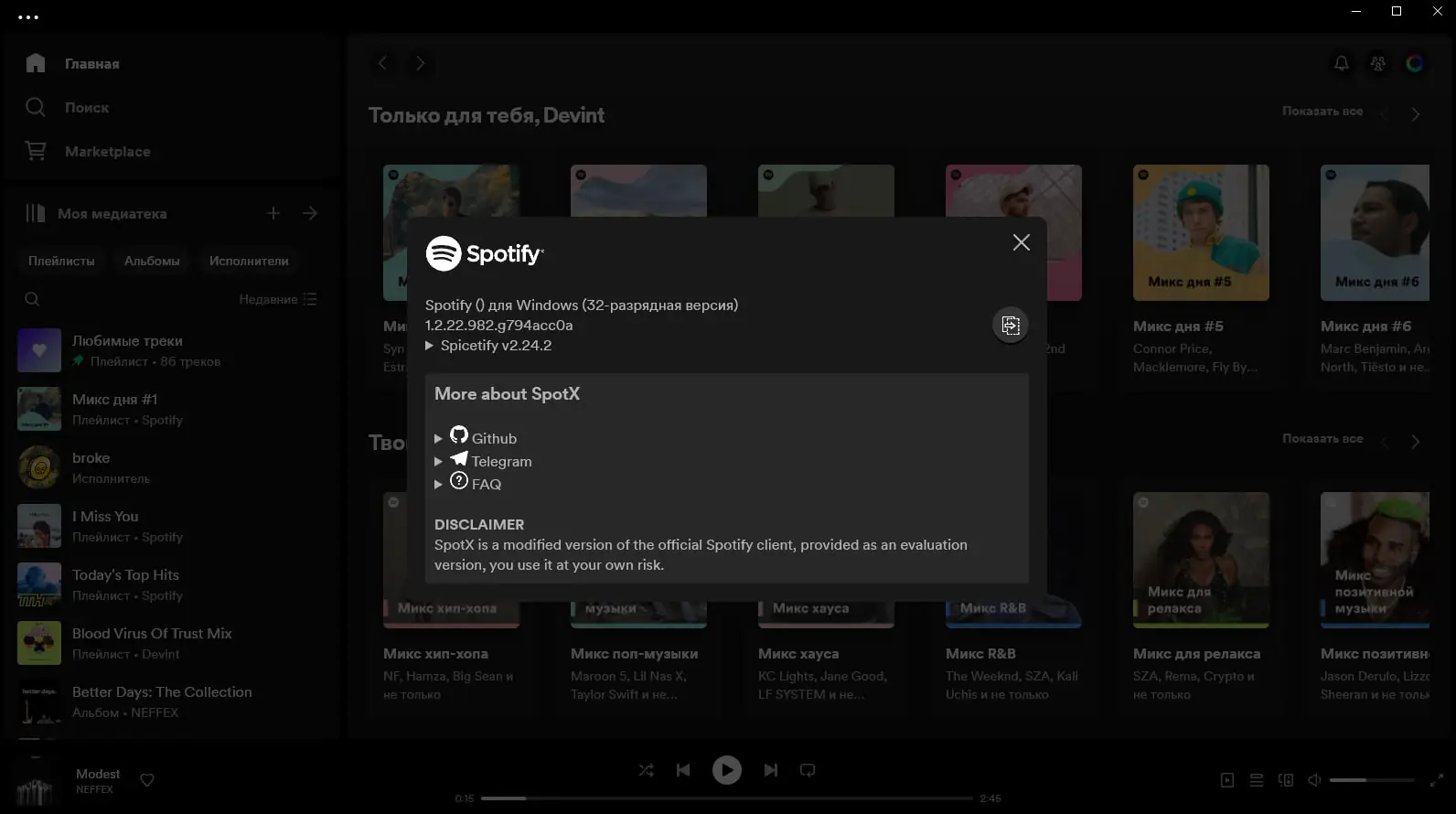Open Микс хип-хопа title link

click(435, 654)
